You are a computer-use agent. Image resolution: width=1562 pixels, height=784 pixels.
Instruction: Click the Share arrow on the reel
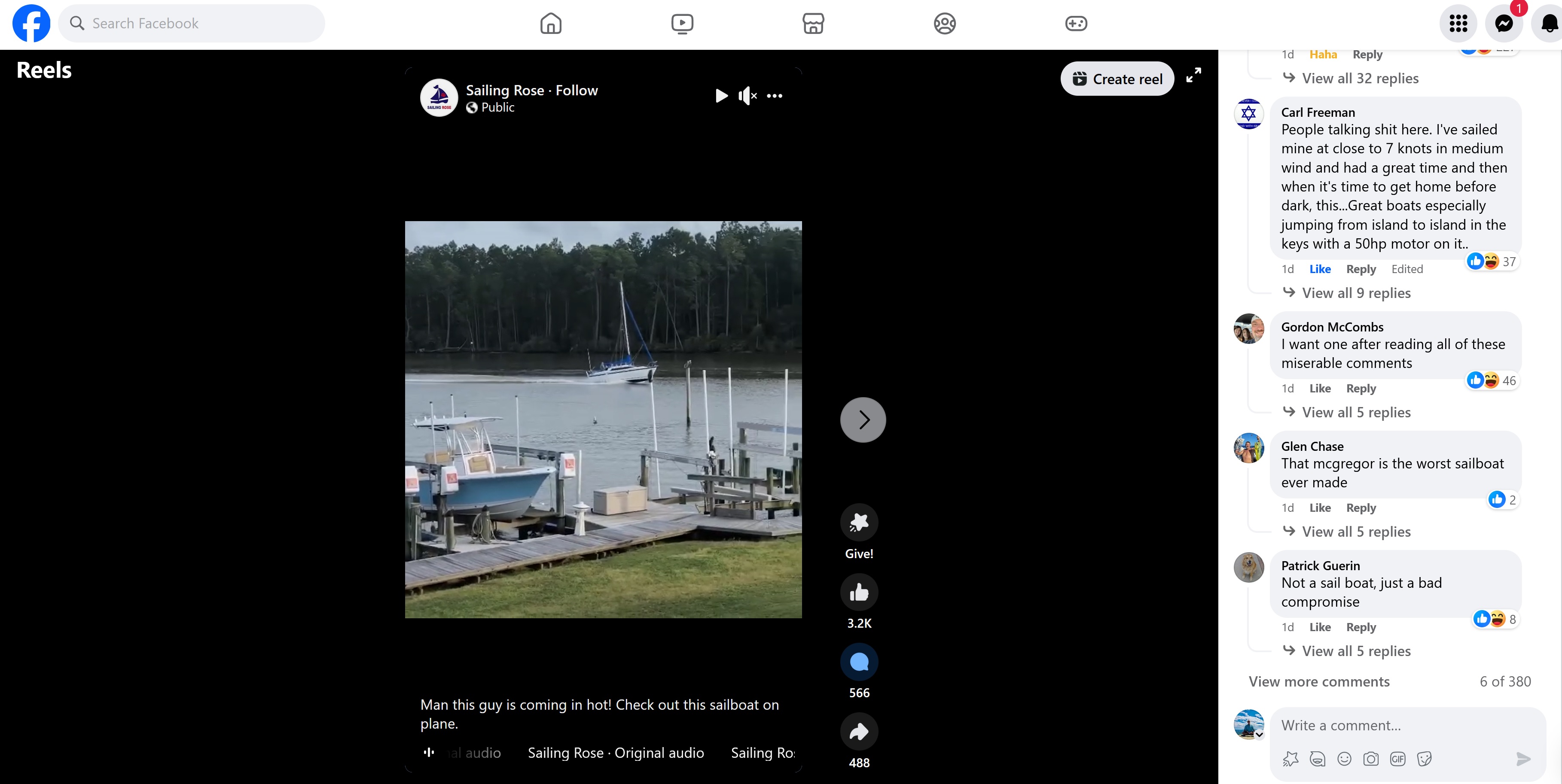point(859,732)
